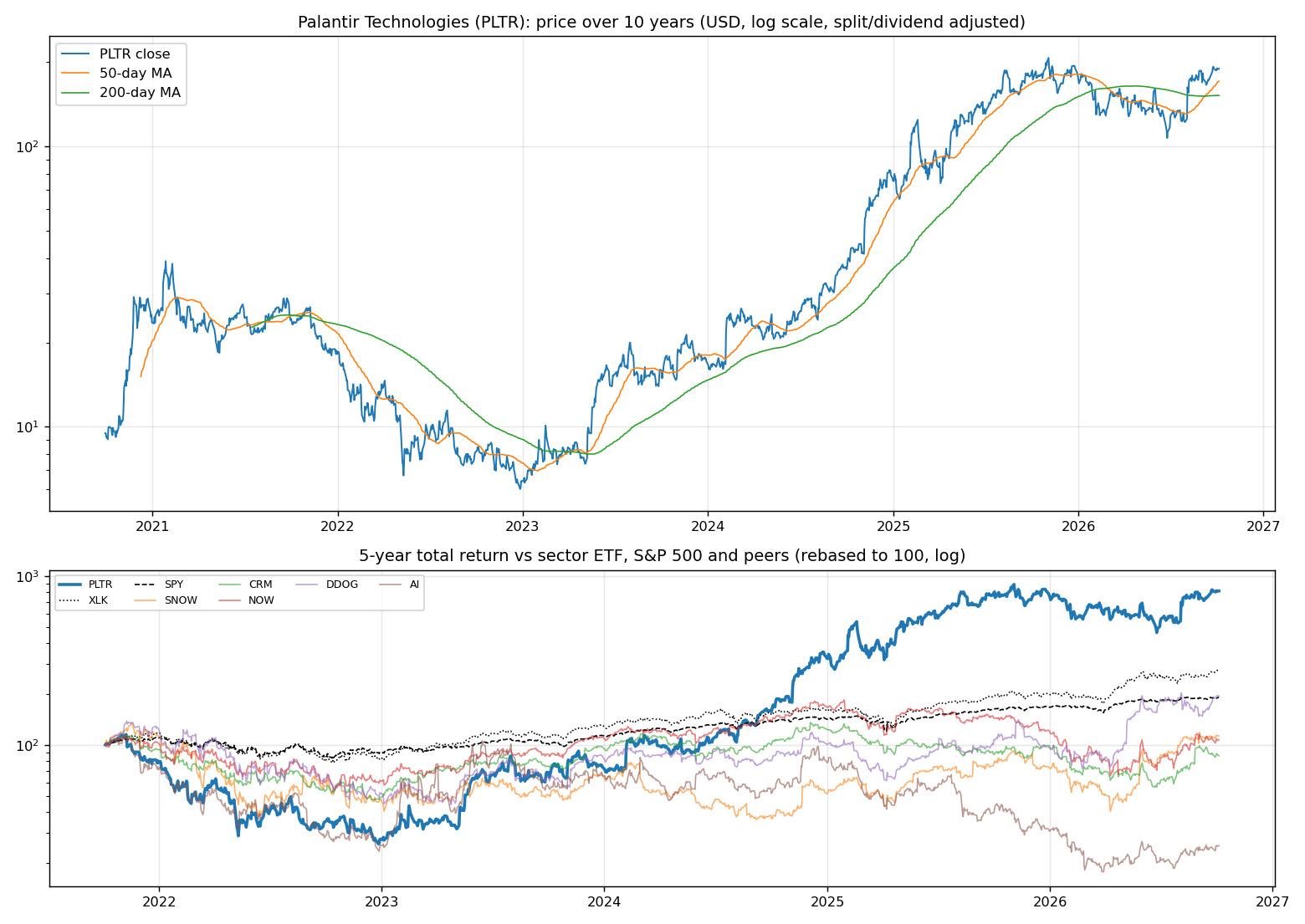Click the 2027 x-axis label in the top chart

(1263, 526)
